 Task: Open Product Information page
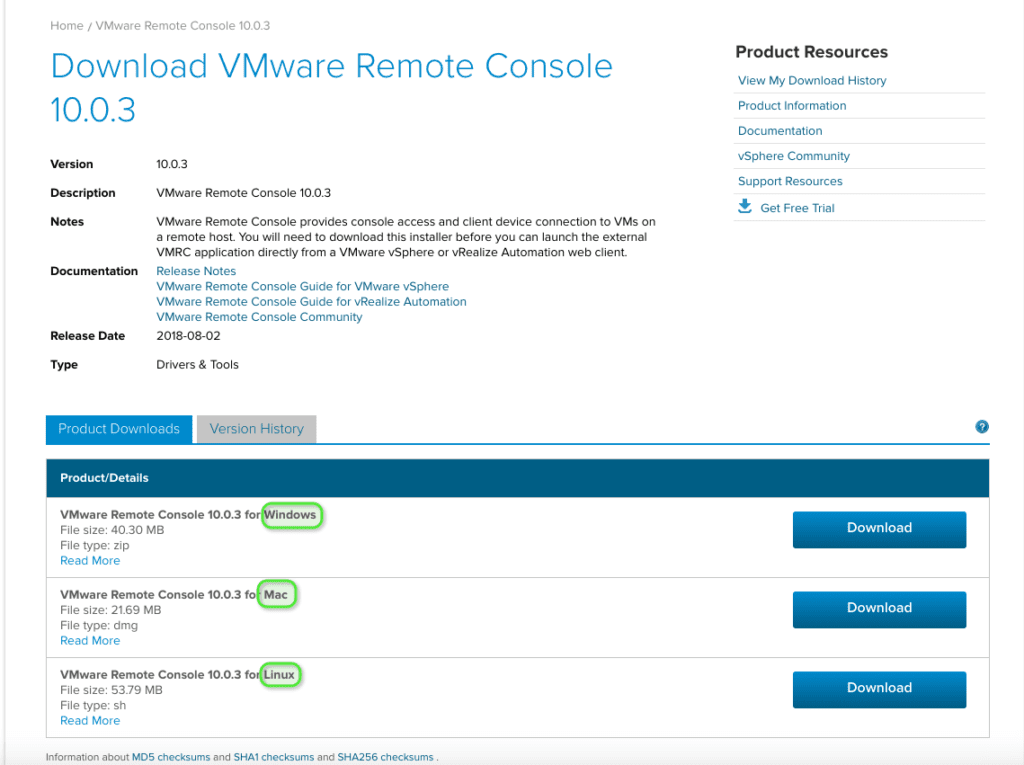pyautogui.click(x=791, y=105)
